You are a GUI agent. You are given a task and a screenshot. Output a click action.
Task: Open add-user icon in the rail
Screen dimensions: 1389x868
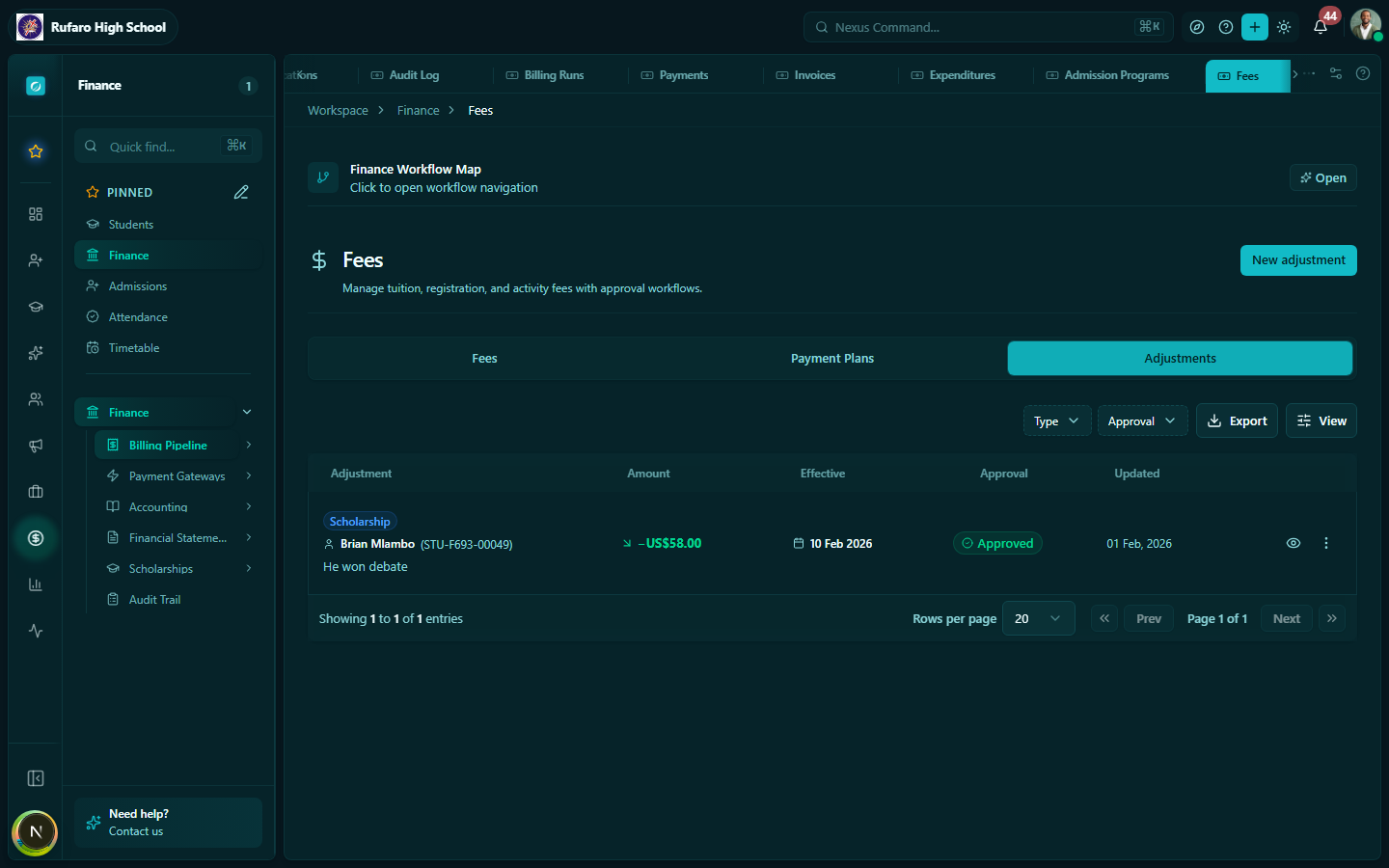coord(36,260)
